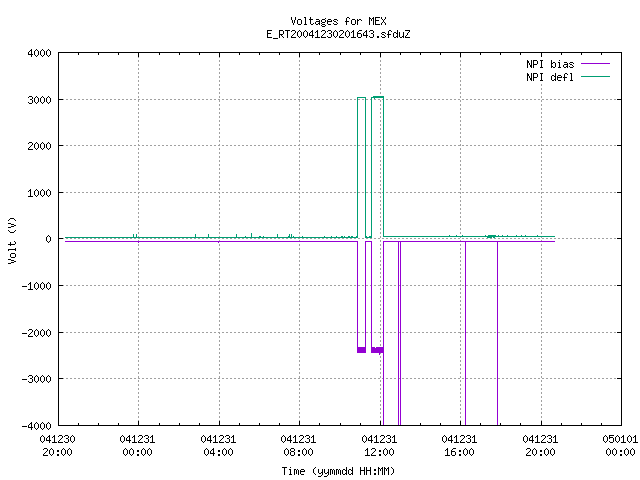Click the x-axis tick "041231 20:00"
This screenshot has width=640, height=480.
(540, 446)
